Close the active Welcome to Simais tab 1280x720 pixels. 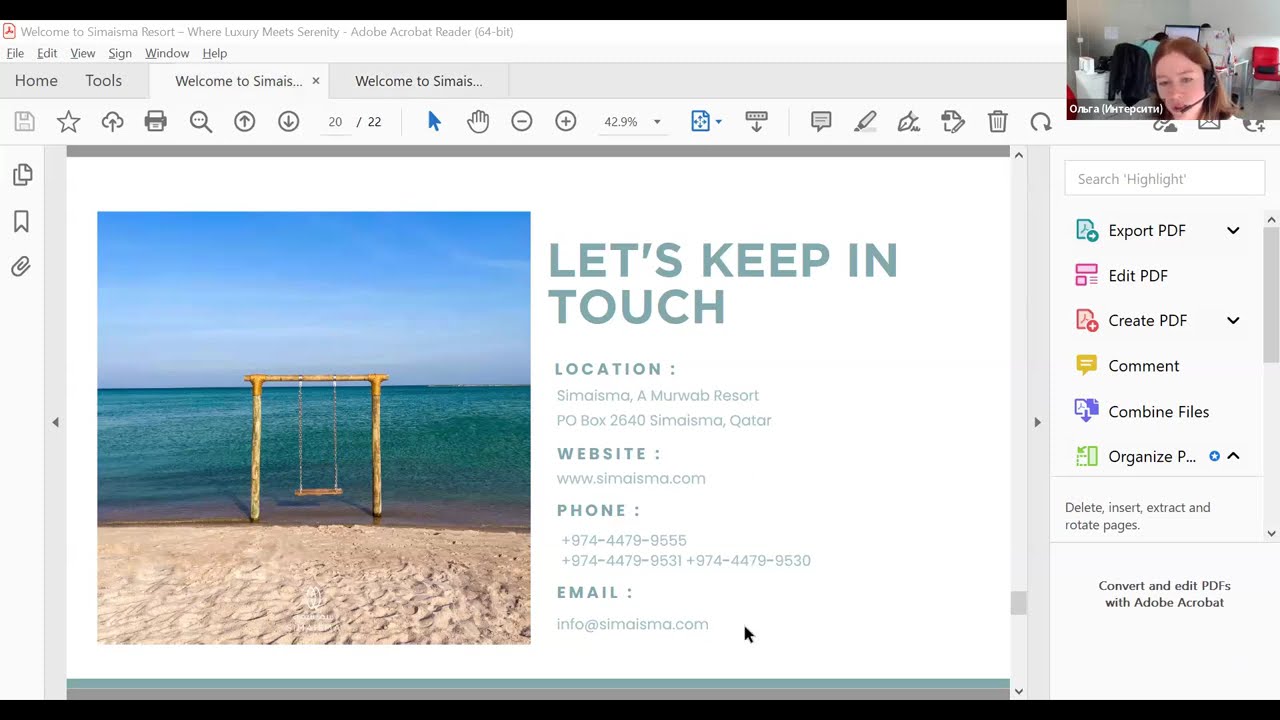pyautogui.click(x=316, y=81)
